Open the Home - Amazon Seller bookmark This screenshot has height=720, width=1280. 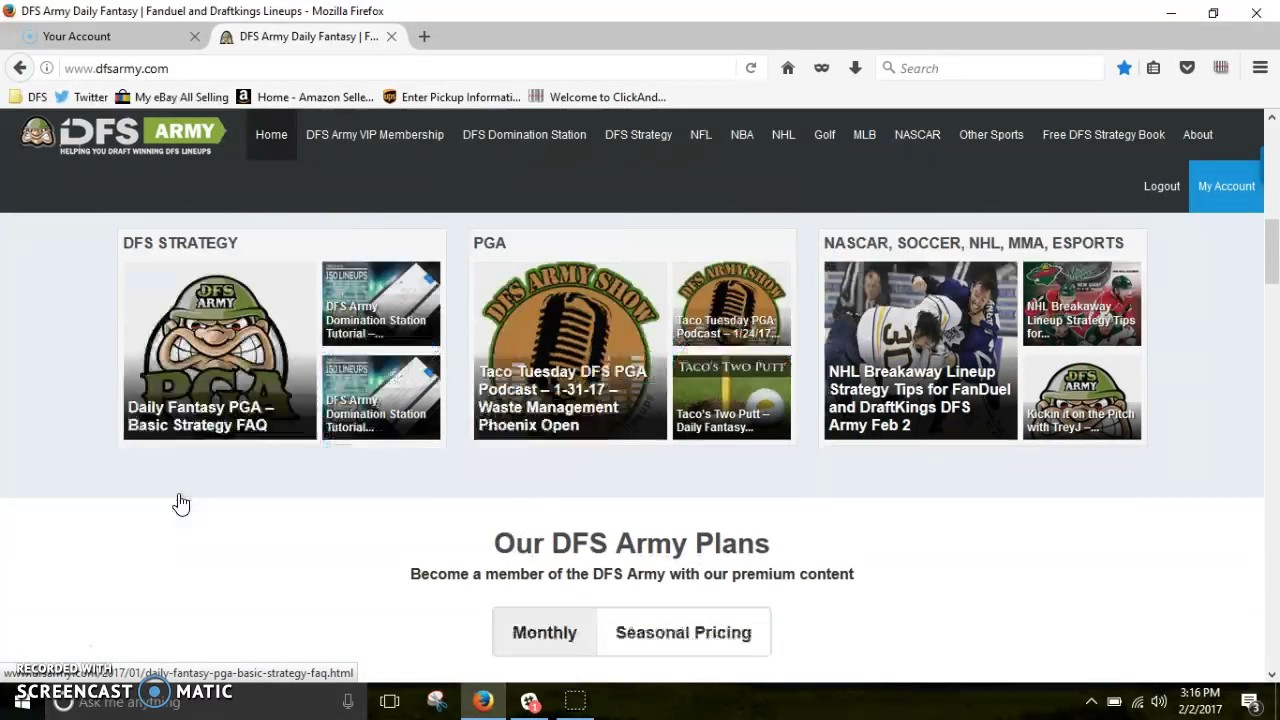click(305, 97)
